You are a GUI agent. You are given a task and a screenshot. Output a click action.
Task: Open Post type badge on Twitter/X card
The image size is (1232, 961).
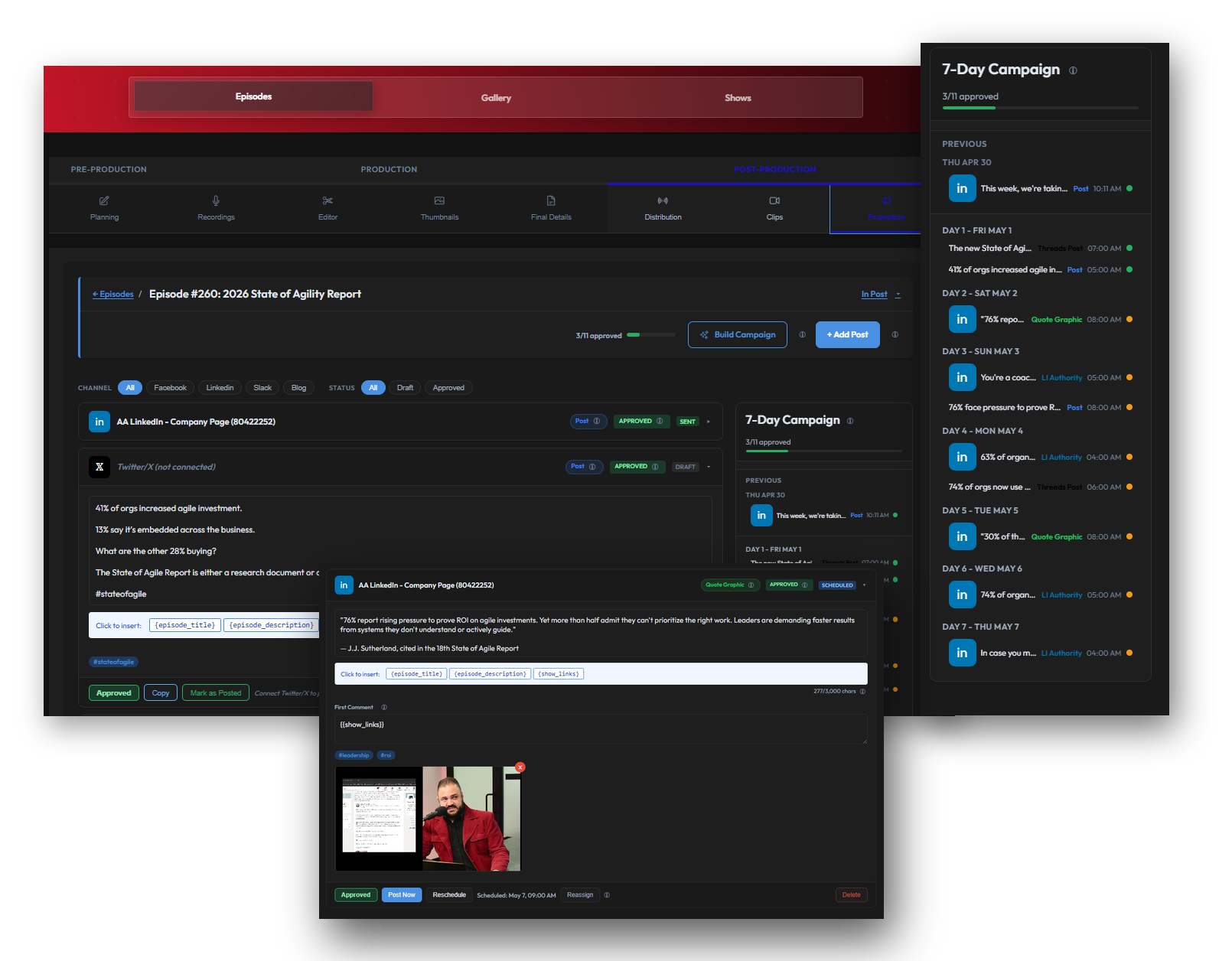585,466
